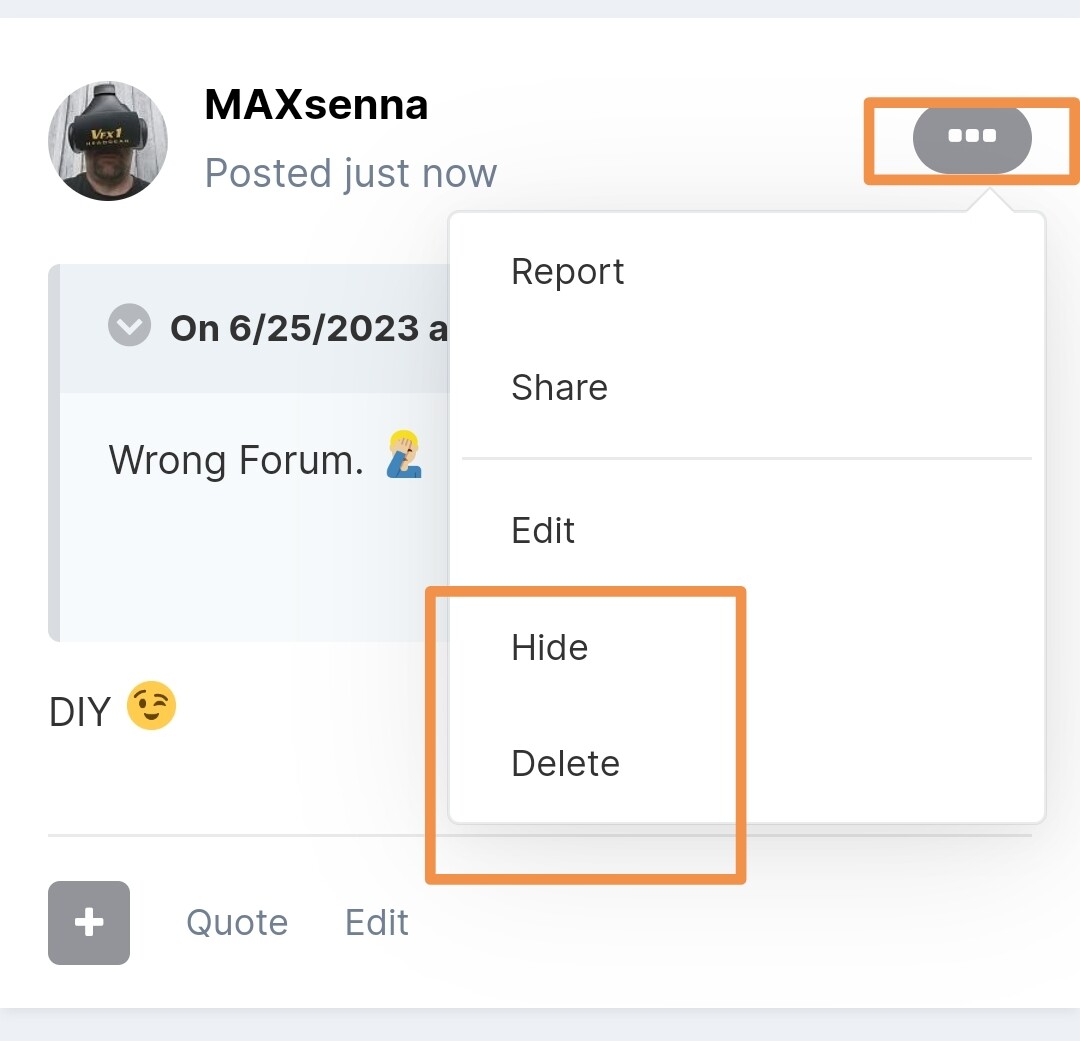
Task: Open the MAXsenna username link
Action: (x=316, y=105)
